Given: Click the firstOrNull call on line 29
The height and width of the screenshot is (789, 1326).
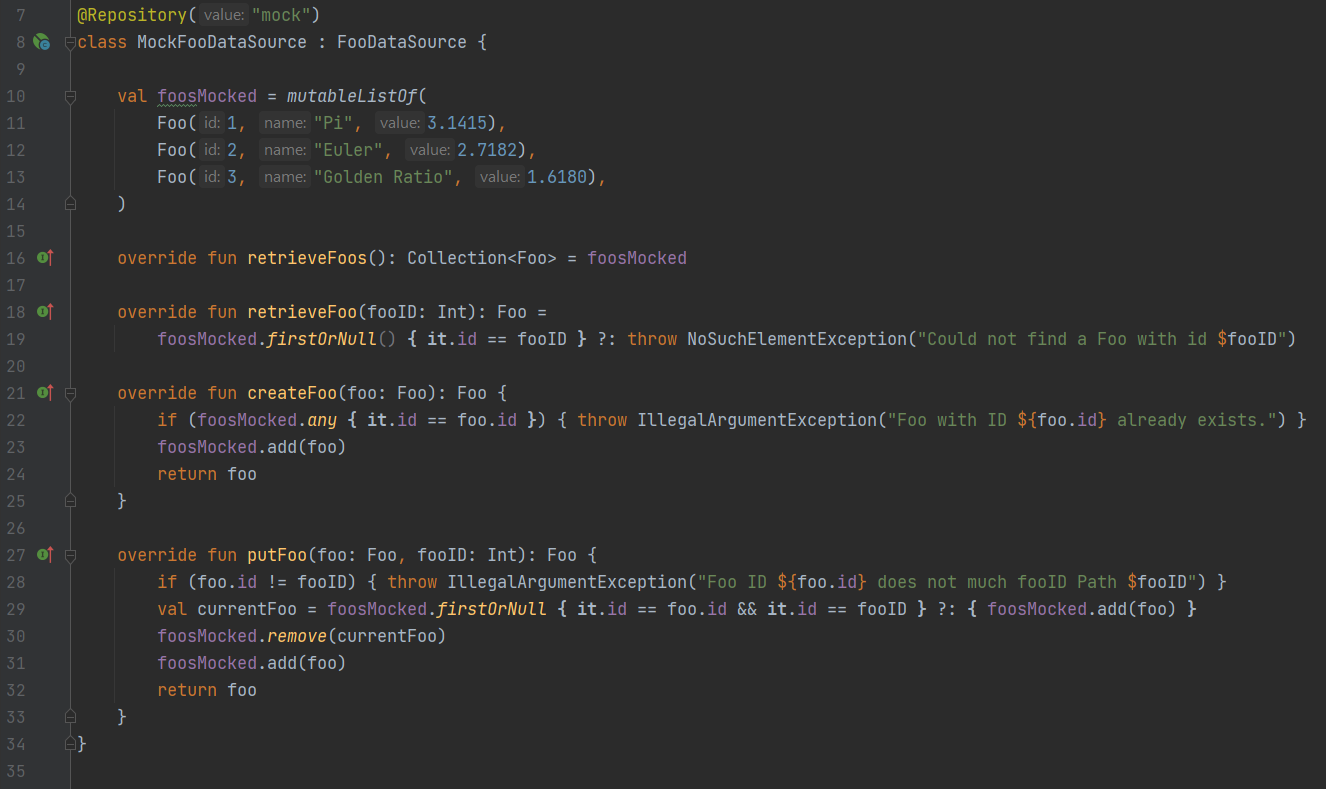Looking at the screenshot, I should 492,609.
